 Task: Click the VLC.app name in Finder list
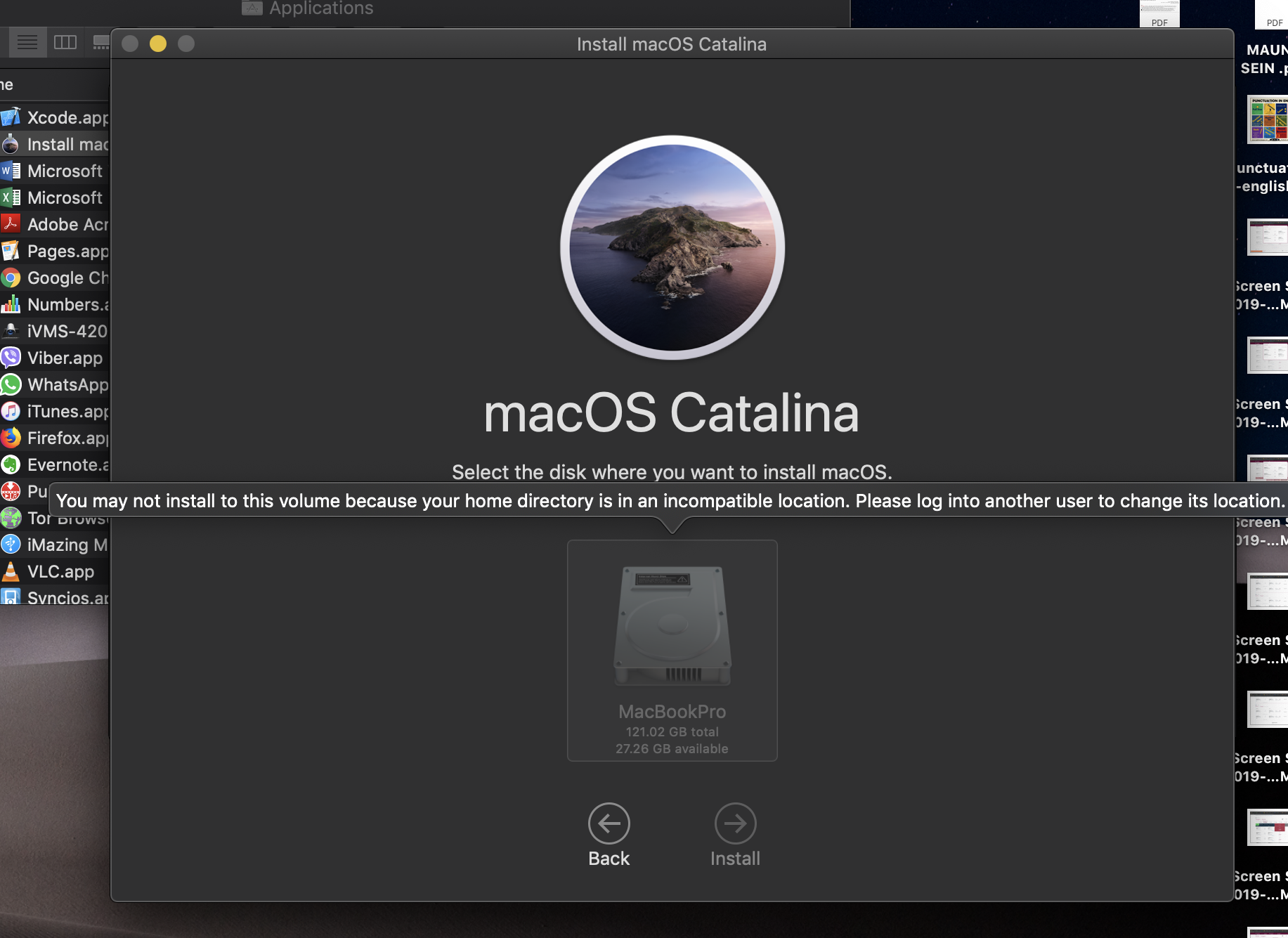coord(61,571)
